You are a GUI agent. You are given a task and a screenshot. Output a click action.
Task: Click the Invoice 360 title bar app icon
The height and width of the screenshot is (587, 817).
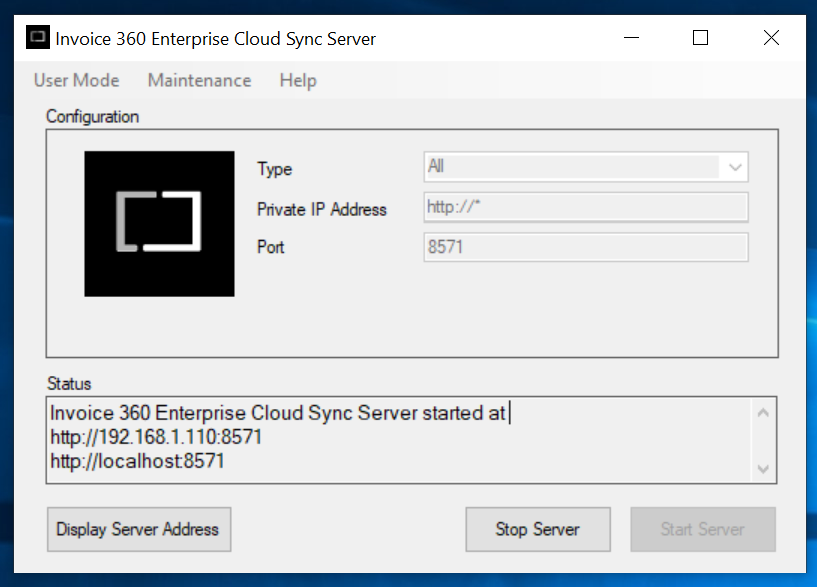(x=38, y=38)
